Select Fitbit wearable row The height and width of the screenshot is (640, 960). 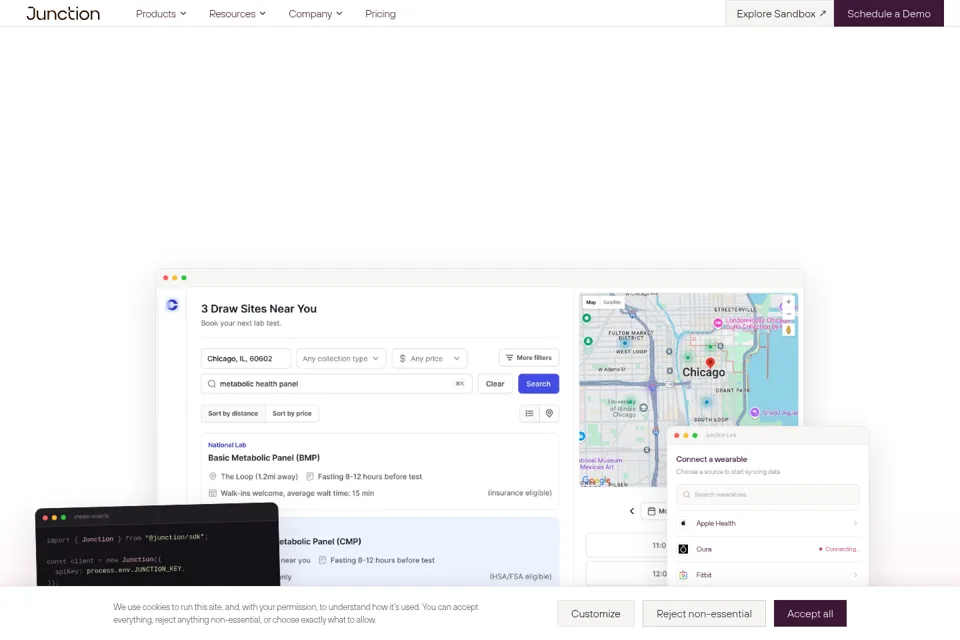(768, 574)
